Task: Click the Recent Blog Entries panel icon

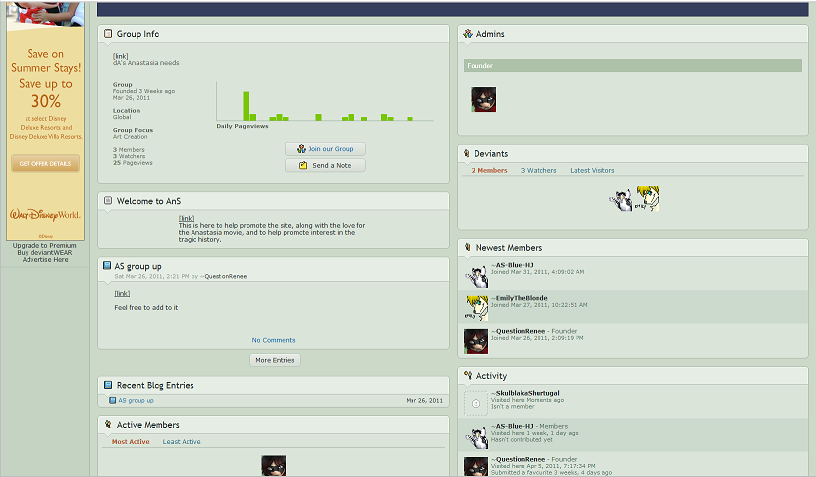Action: point(108,385)
